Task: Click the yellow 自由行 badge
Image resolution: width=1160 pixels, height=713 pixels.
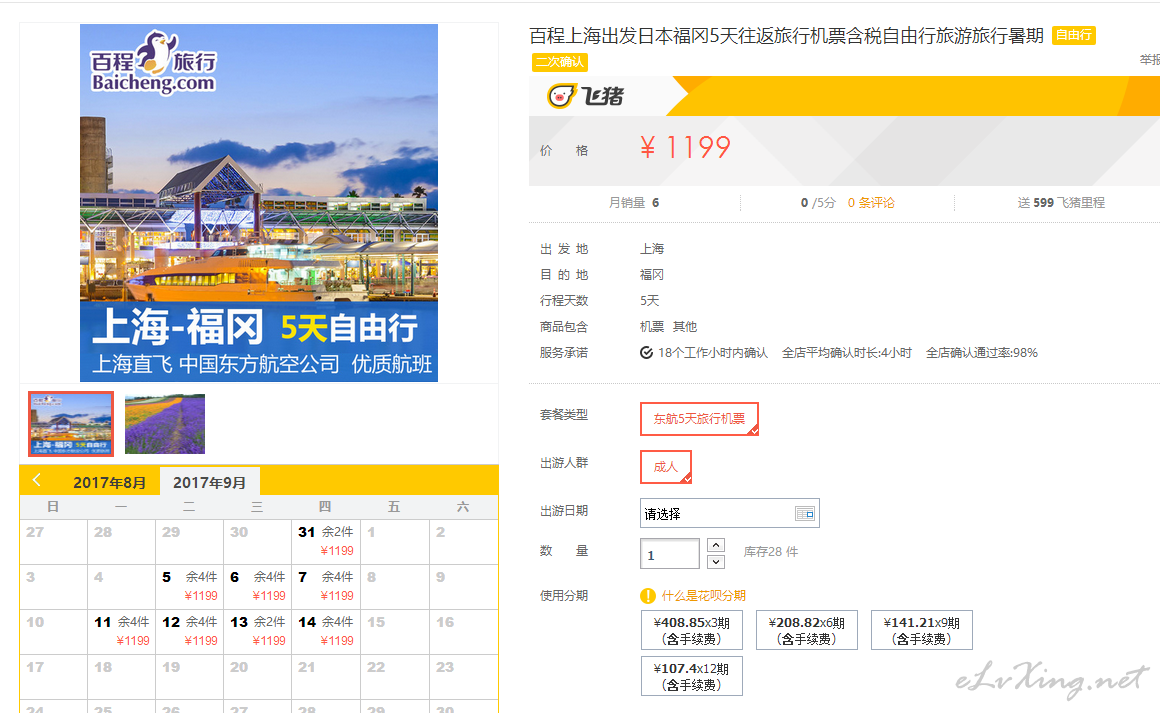Action: [x=1073, y=35]
